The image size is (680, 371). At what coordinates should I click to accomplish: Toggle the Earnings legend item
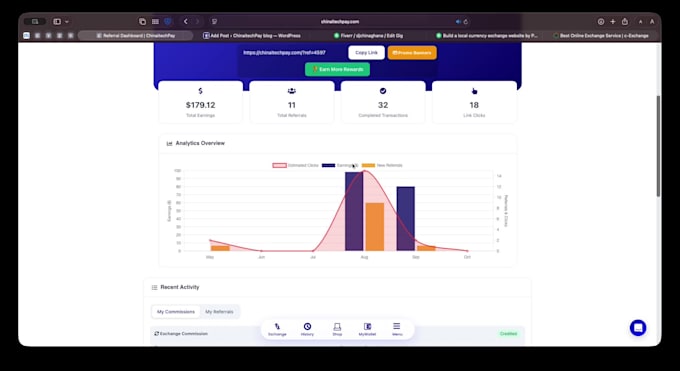tap(340, 165)
